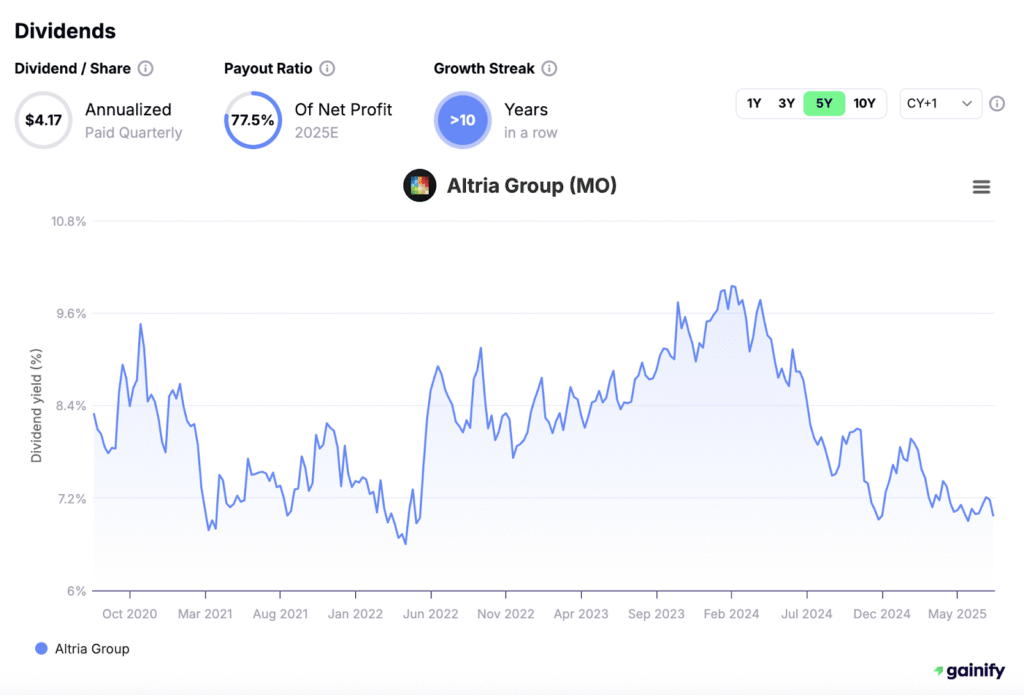Click the Aug 2021 axis label
The height and width of the screenshot is (695, 1024).
(x=280, y=614)
